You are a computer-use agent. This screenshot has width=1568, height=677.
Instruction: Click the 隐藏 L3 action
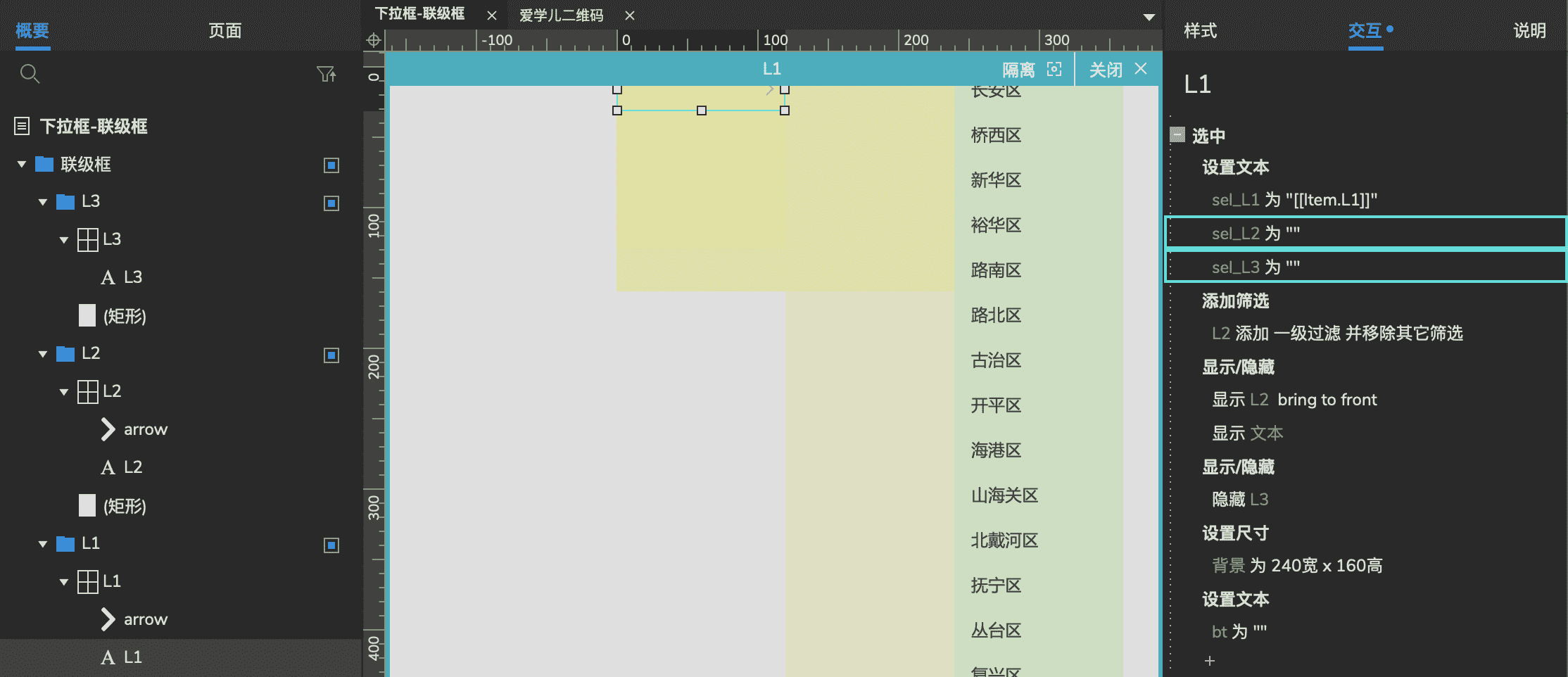[1240, 500]
